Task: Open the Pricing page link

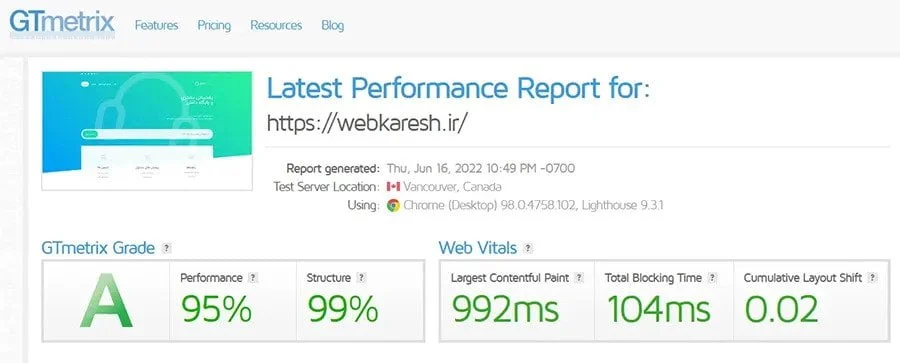Action: click(x=214, y=25)
